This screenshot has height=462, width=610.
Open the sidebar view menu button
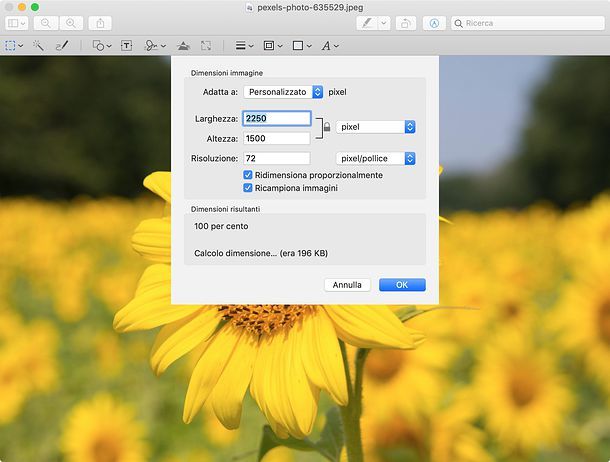click(x=17, y=23)
